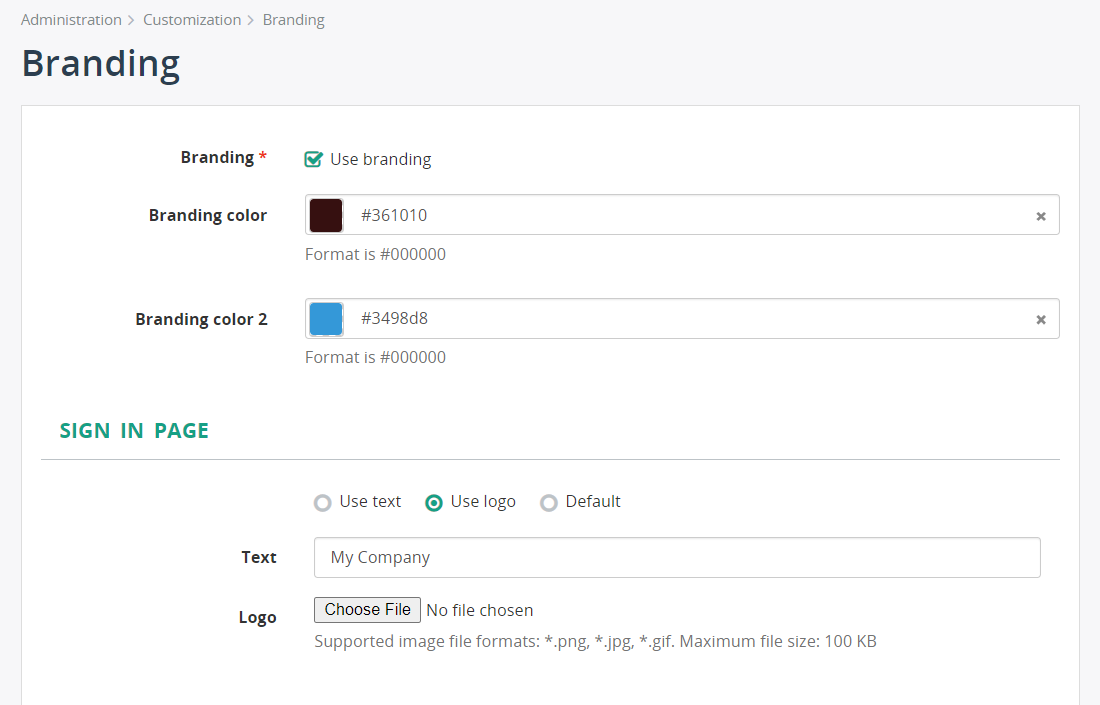
Task: Select the Use text radio button
Action: pyautogui.click(x=323, y=503)
